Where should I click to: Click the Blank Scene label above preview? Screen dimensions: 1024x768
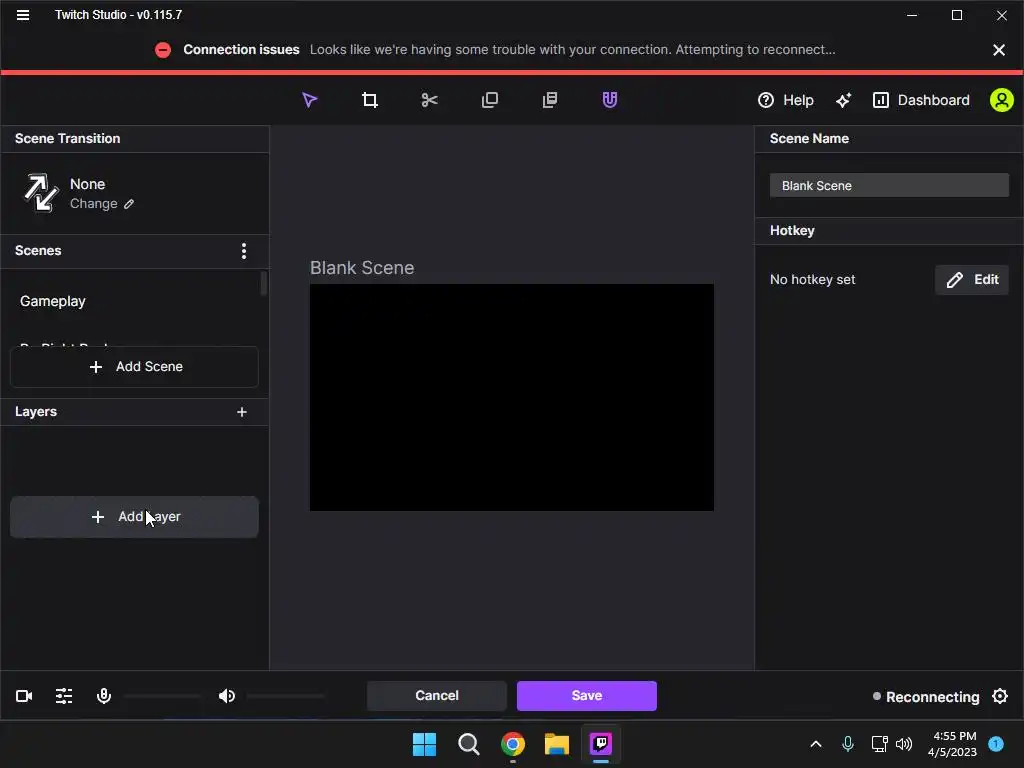362,268
